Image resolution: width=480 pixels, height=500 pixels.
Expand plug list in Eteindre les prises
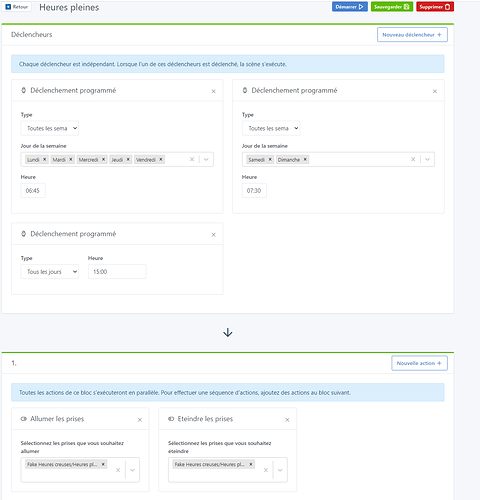pos(280,470)
